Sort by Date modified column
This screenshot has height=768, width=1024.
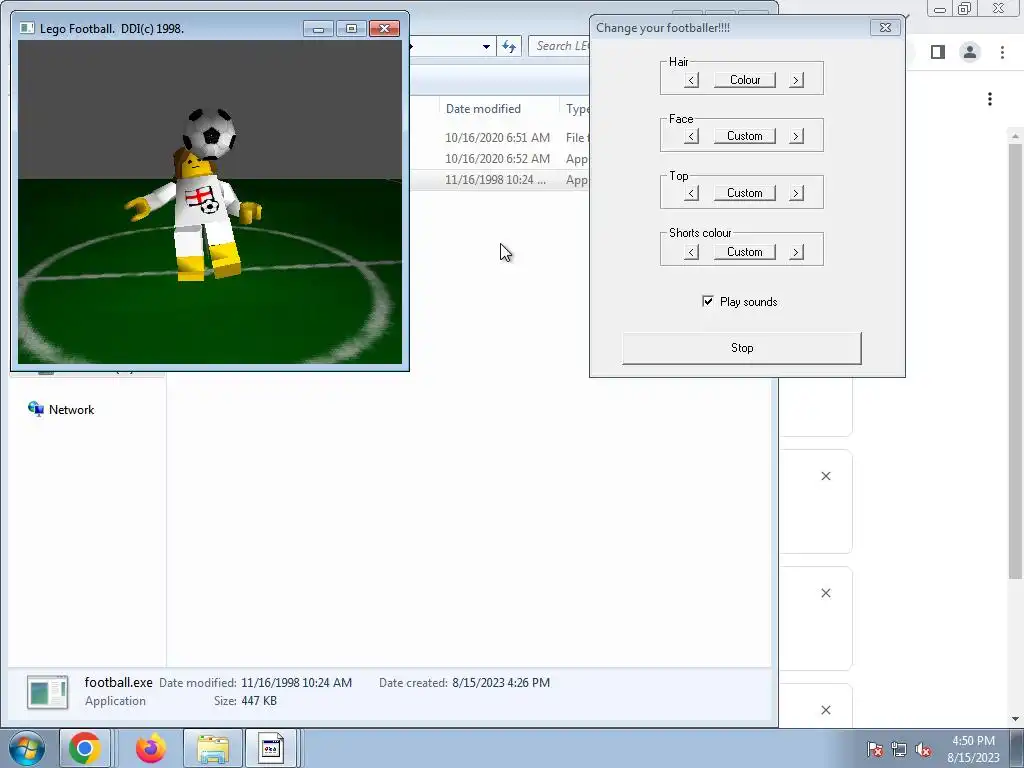(483, 109)
